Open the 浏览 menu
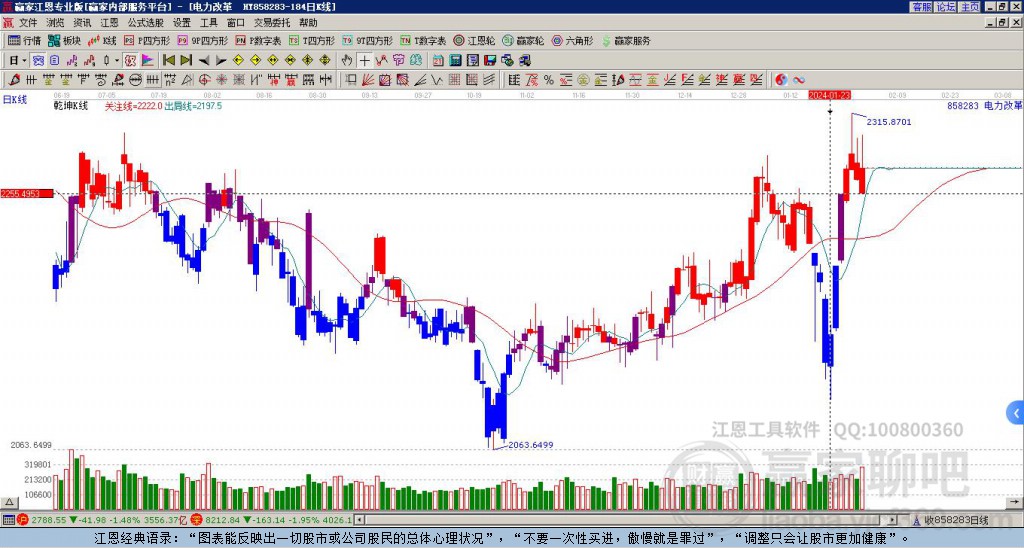 coord(56,23)
